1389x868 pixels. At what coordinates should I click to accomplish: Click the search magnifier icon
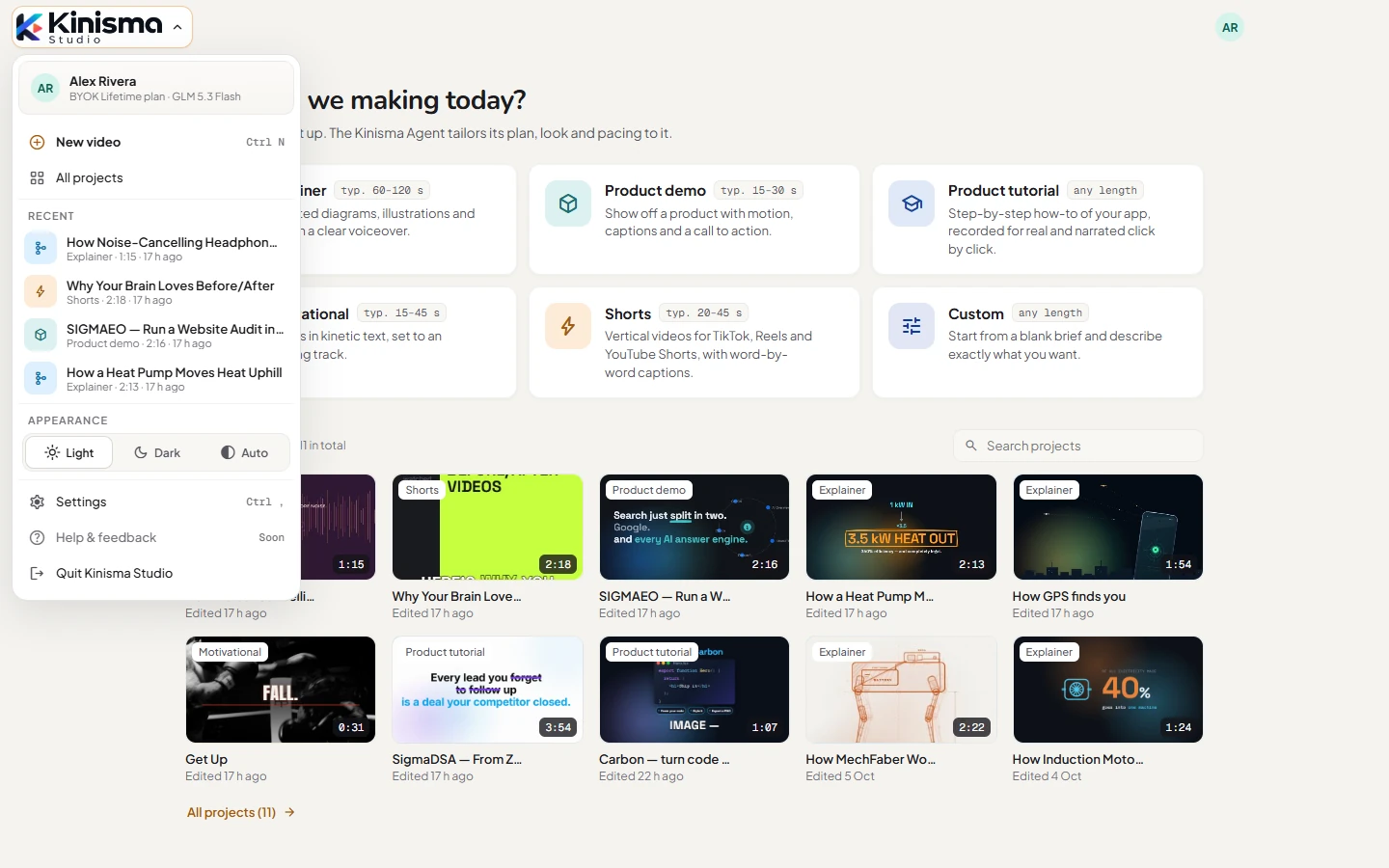point(971,446)
